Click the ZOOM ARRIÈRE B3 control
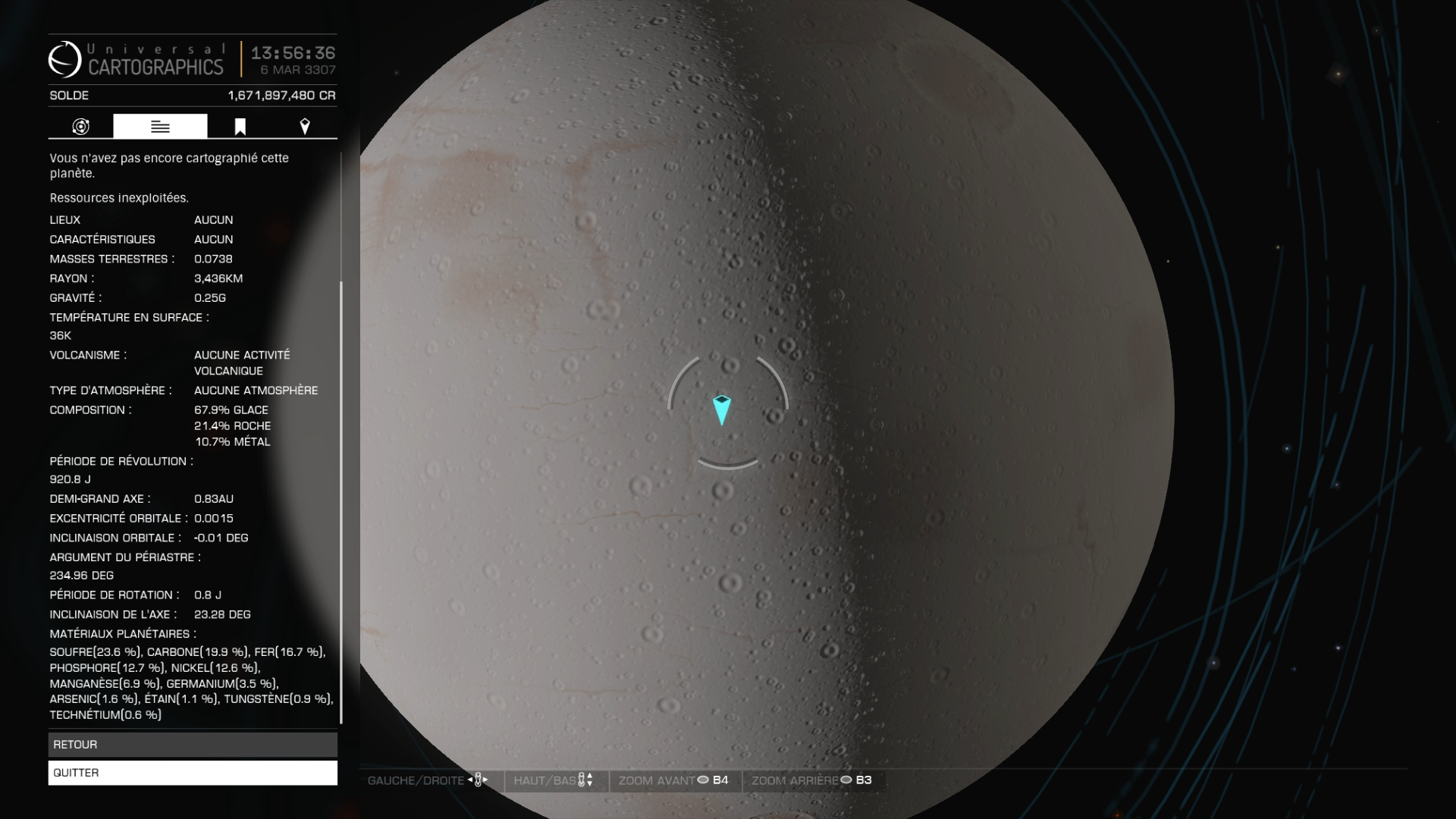This screenshot has width=1456, height=819. point(811,780)
